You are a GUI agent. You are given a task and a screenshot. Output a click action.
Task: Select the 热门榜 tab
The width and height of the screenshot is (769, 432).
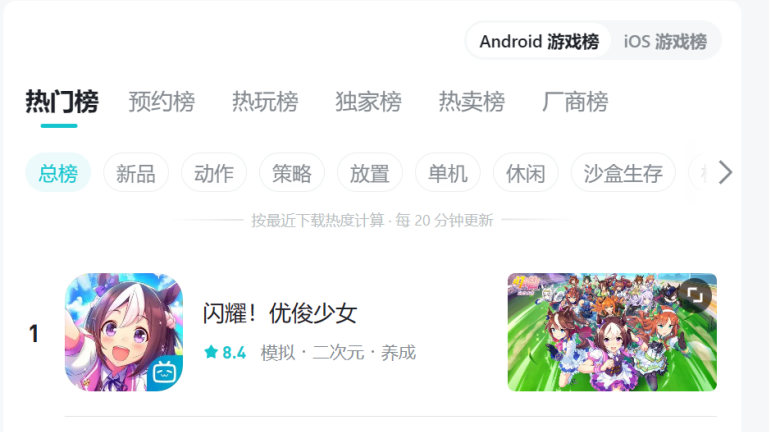62,102
